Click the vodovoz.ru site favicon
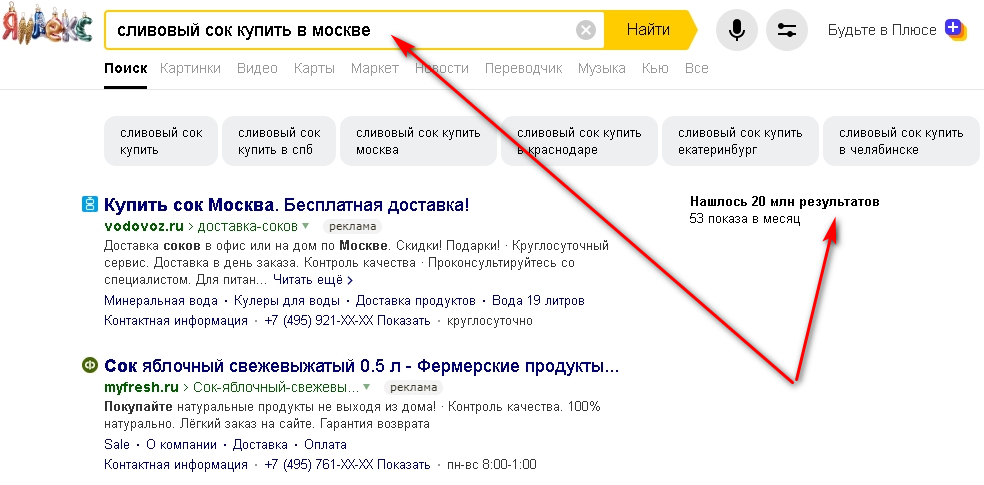 (x=90, y=205)
